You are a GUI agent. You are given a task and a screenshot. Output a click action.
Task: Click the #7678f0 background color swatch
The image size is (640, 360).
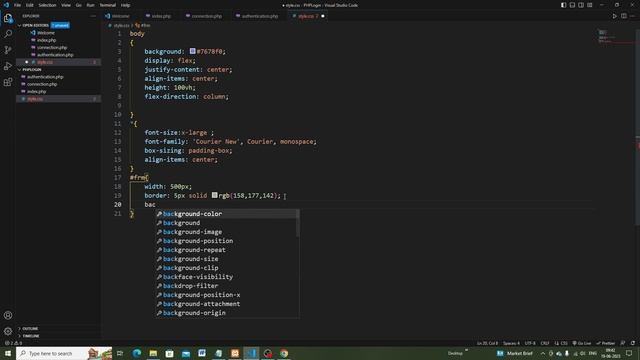(x=192, y=51)
